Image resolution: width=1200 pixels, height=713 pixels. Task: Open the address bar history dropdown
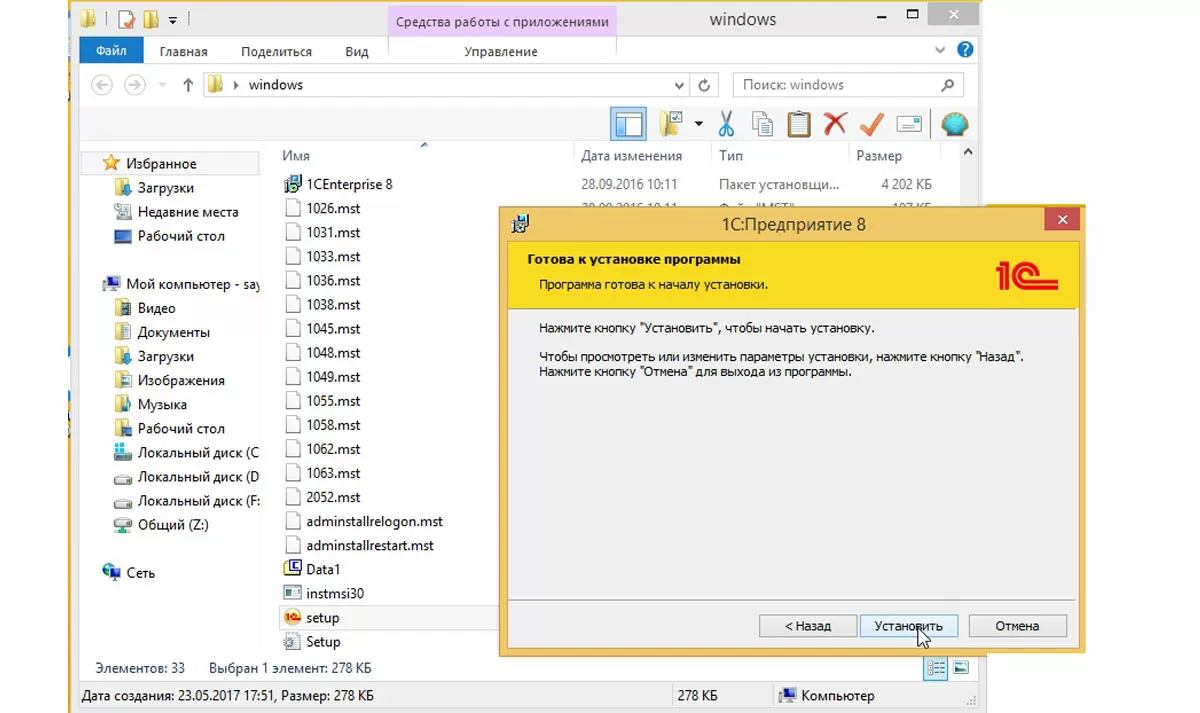(x=679, y=85)
